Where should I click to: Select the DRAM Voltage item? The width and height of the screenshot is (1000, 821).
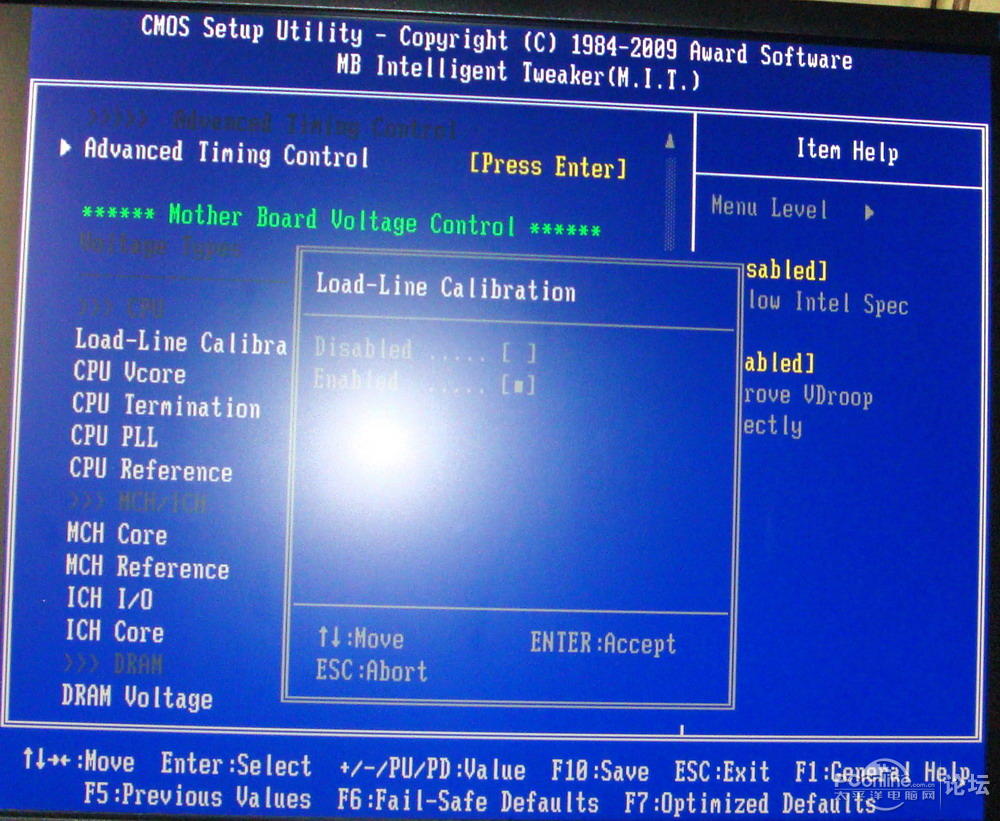[137, 696]
